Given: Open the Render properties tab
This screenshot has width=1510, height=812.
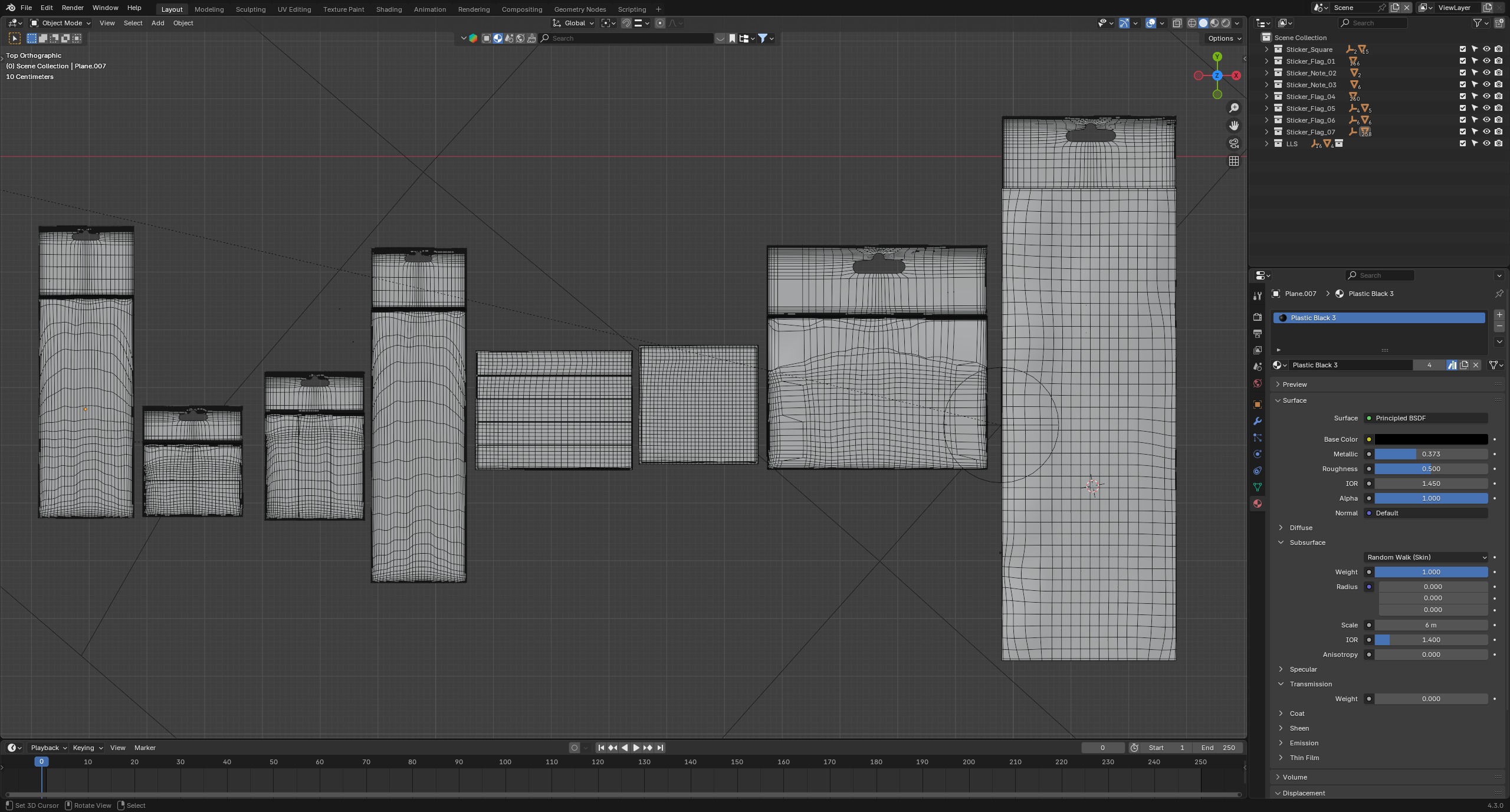Looking at the screenshot, I should pos(1257,317).
